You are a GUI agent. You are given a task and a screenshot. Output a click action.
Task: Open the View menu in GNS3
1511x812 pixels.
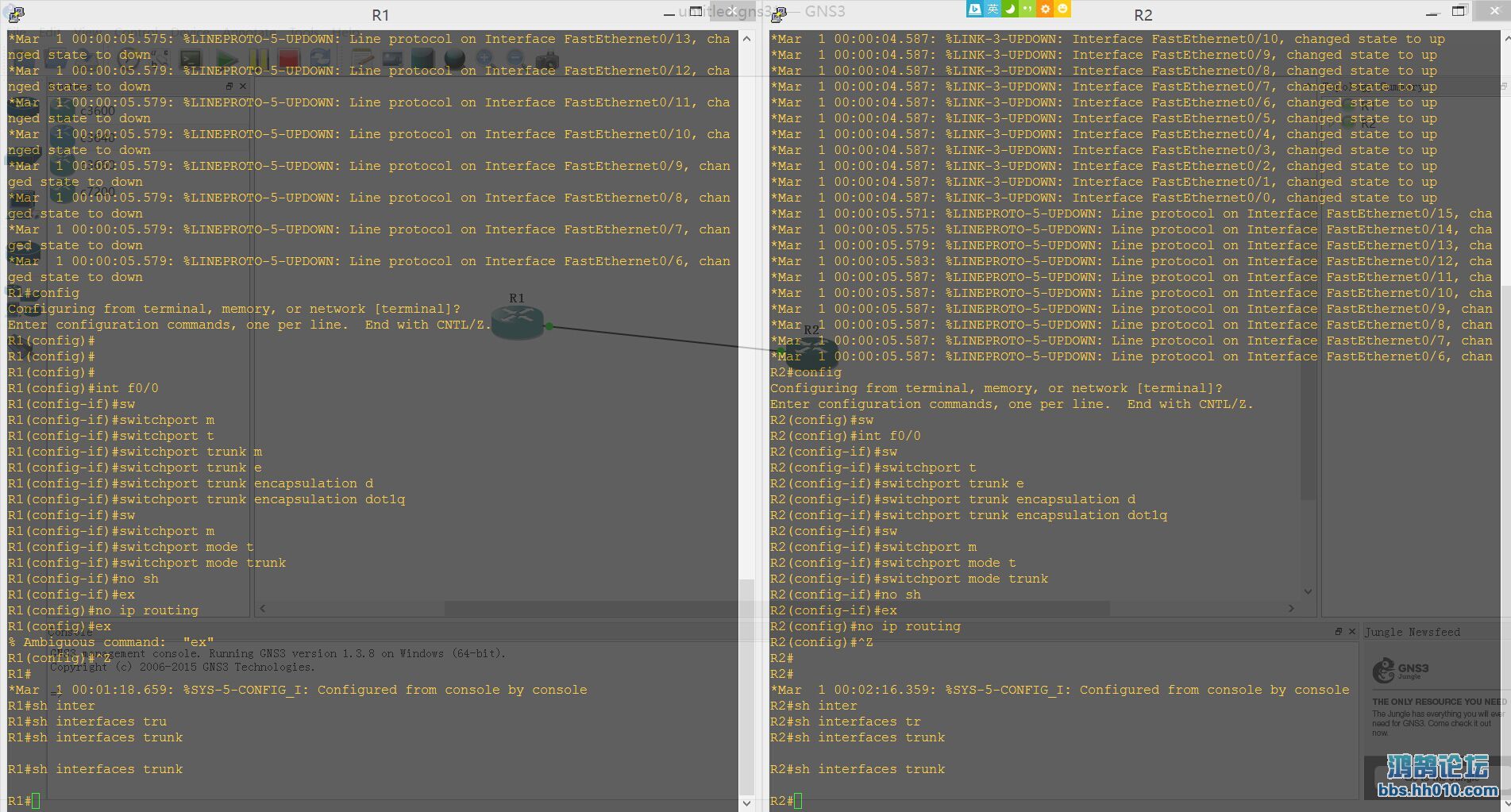pos(87,33)
